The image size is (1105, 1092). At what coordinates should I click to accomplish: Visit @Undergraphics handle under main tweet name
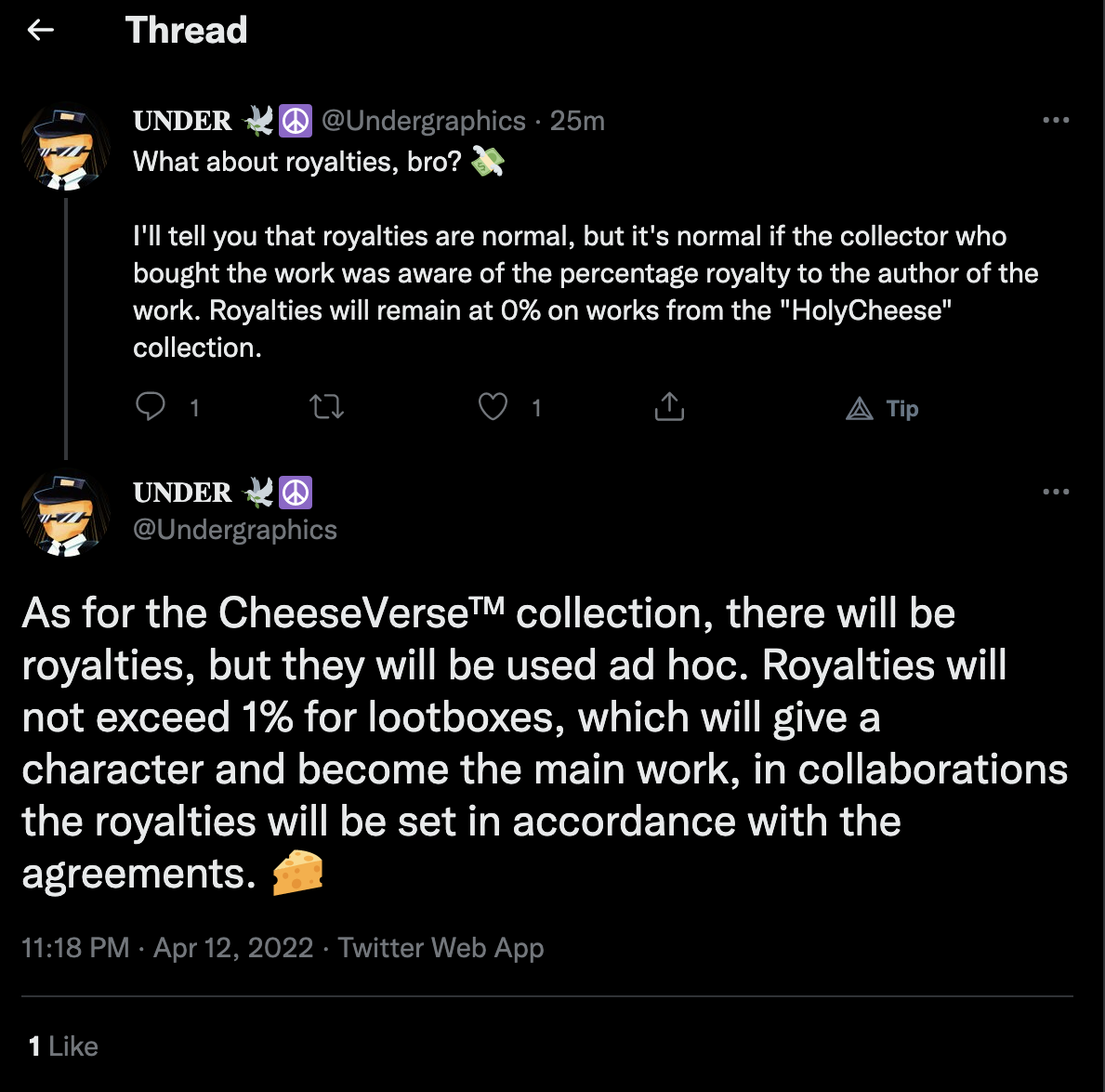click(235, 530)
